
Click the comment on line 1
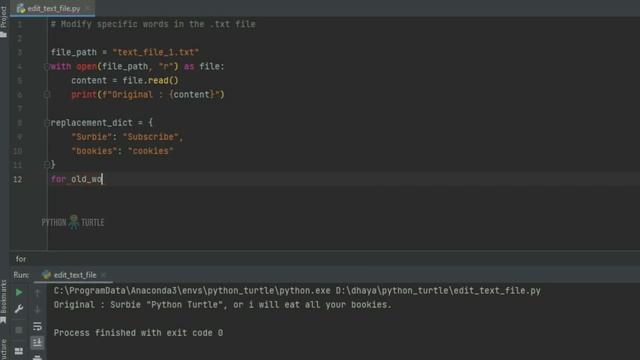point(153,24)
